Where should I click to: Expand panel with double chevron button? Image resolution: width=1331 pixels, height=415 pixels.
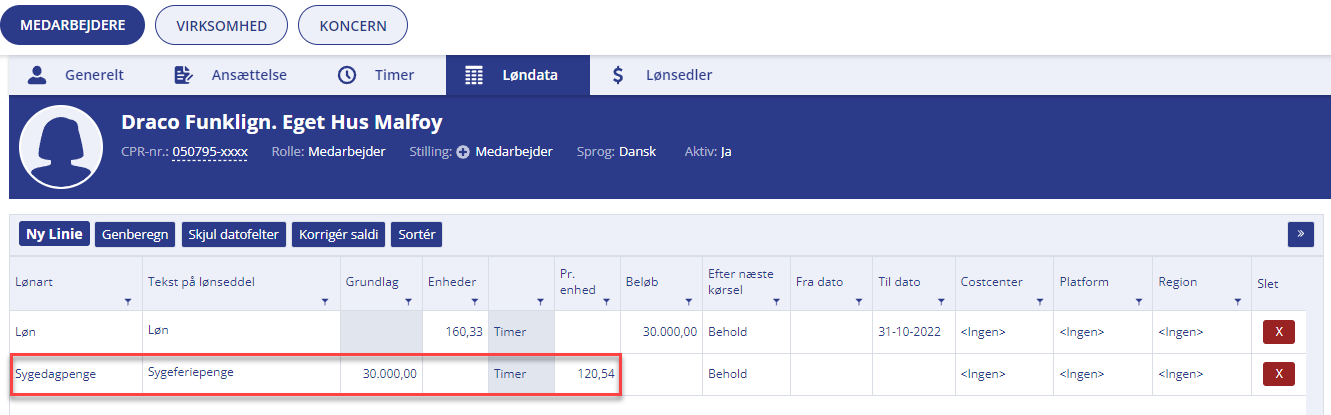1300,234
